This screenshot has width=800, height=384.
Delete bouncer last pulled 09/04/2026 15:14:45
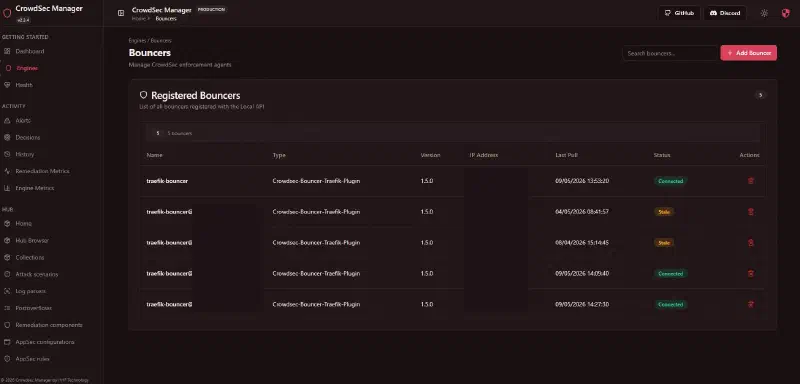751,243
